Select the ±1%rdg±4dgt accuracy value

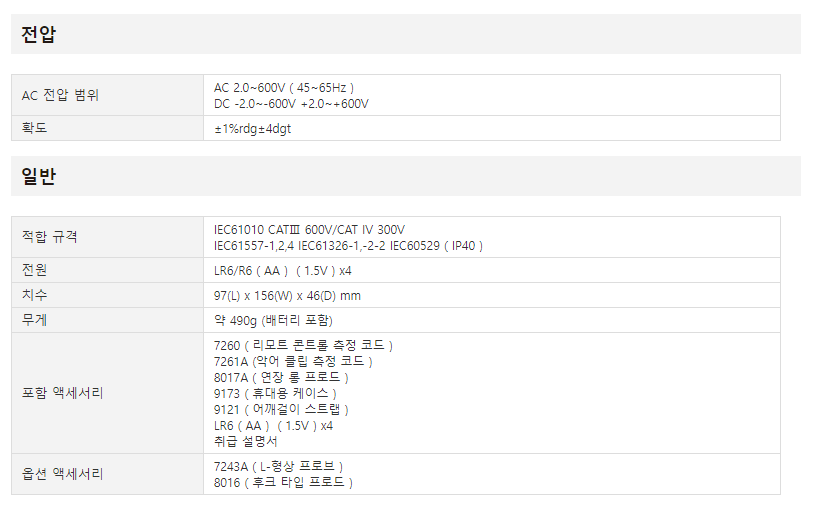(x=253, y=129)
